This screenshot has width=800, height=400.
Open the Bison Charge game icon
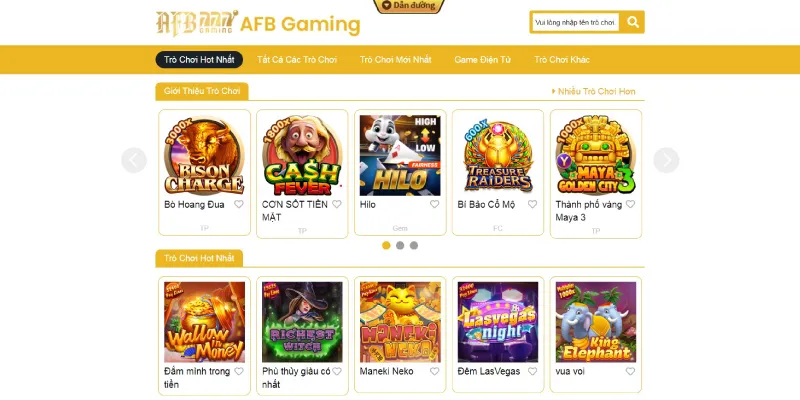[x=204, y=156]
